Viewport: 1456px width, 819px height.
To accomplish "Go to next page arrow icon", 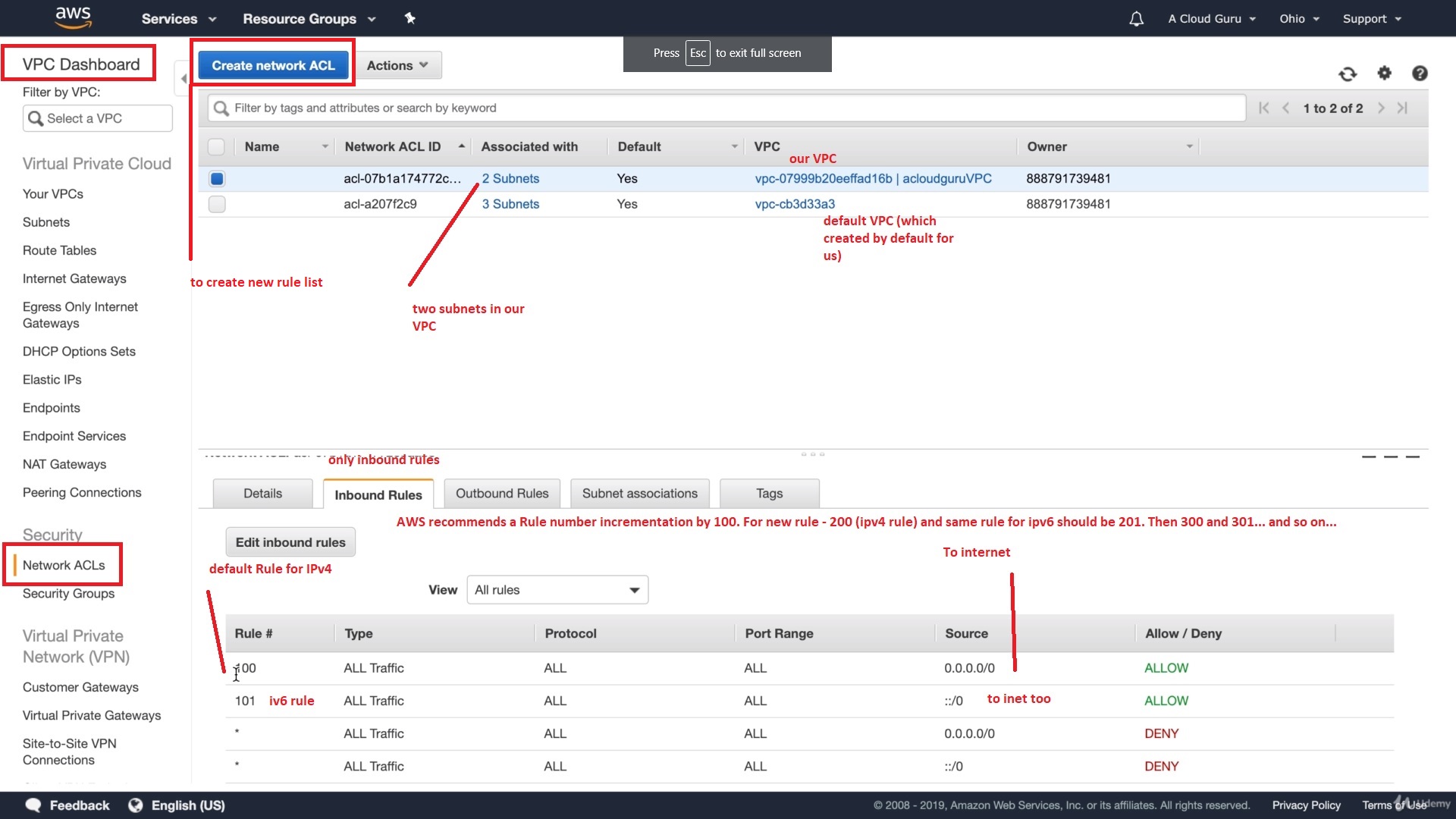I will click(x=1381, y=108).
